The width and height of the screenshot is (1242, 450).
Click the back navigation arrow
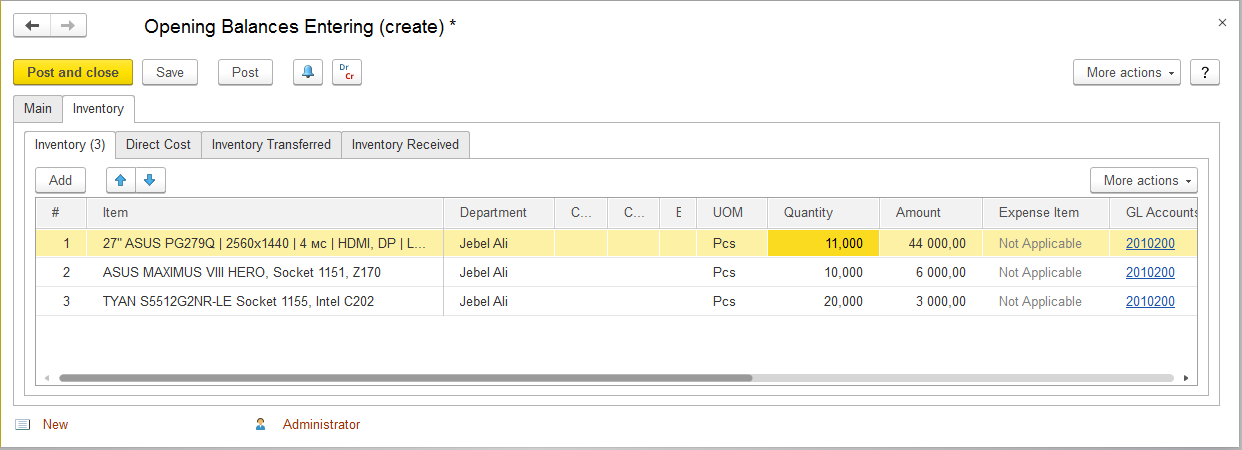coord(32,26)
